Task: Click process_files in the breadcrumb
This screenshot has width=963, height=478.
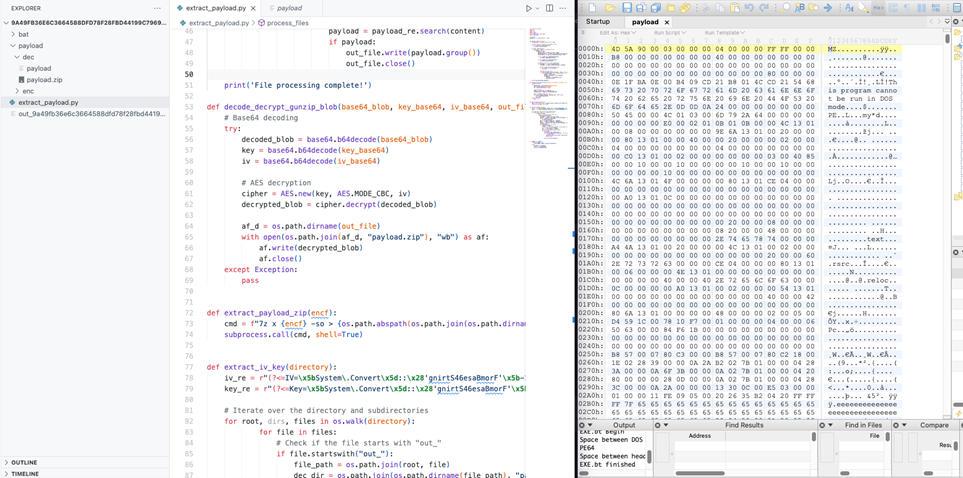Action: tap(287, 22)
